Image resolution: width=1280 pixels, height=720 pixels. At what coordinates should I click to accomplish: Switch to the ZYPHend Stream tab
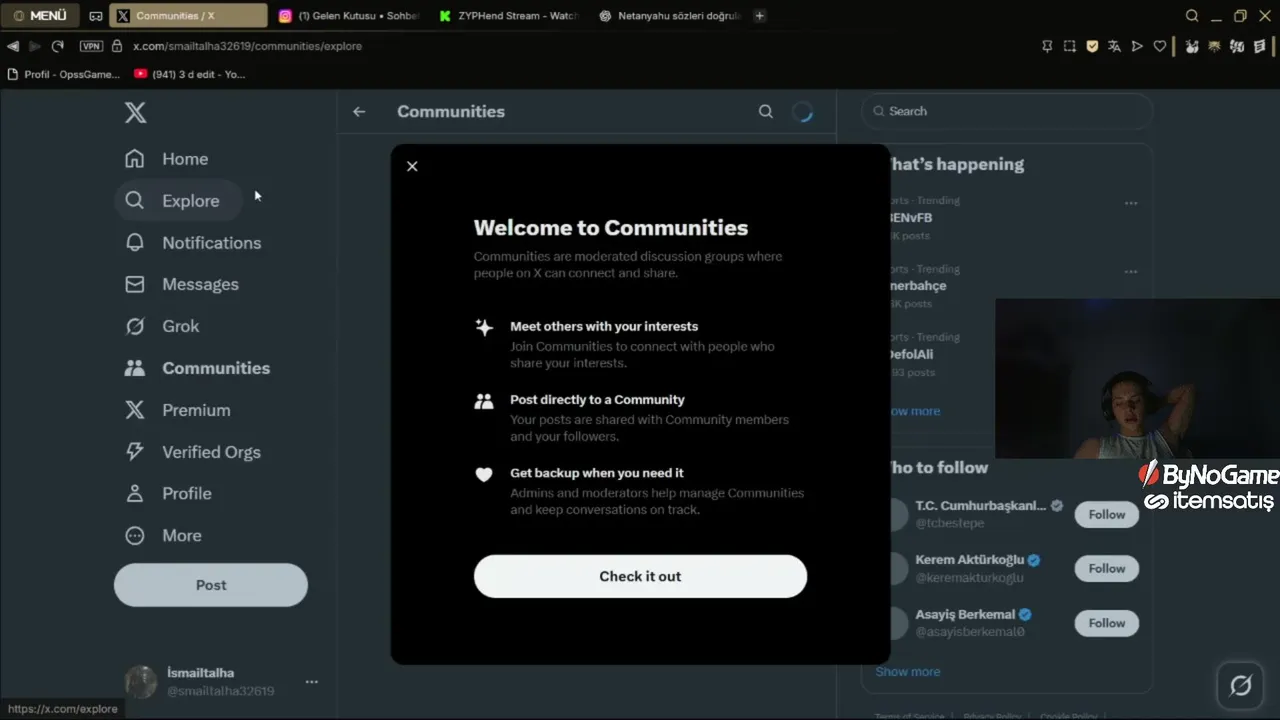(x=508, y=16)
